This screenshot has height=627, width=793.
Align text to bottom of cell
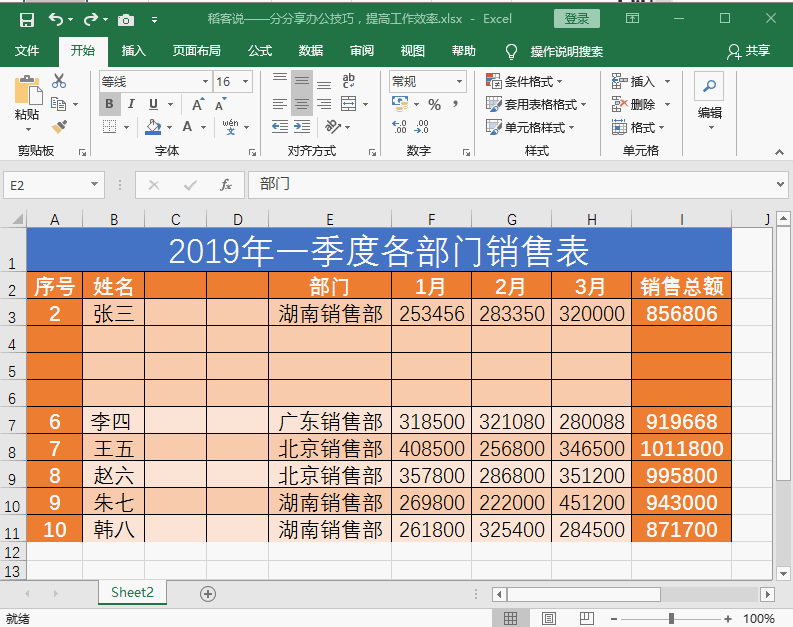tap(324, 82)
